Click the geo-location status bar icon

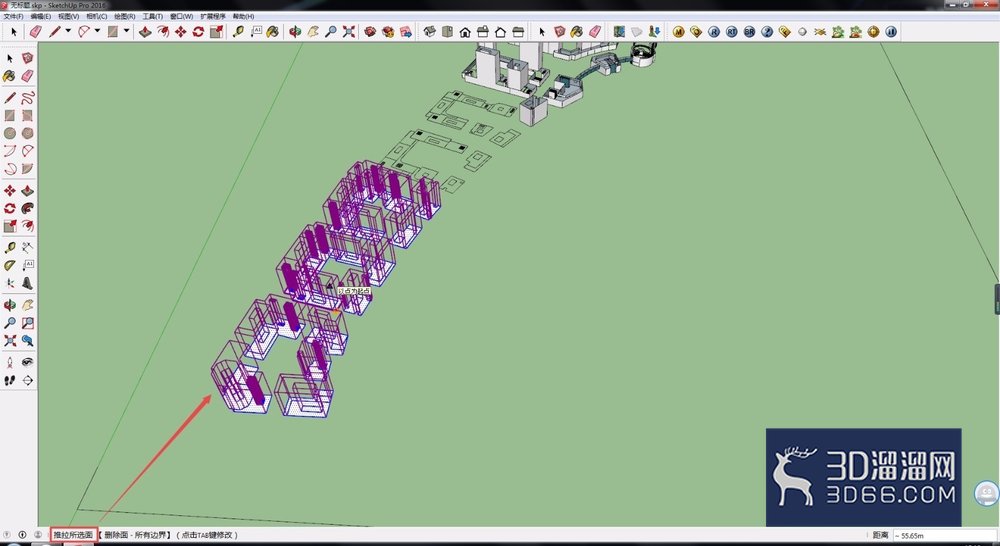pos(7,535)
